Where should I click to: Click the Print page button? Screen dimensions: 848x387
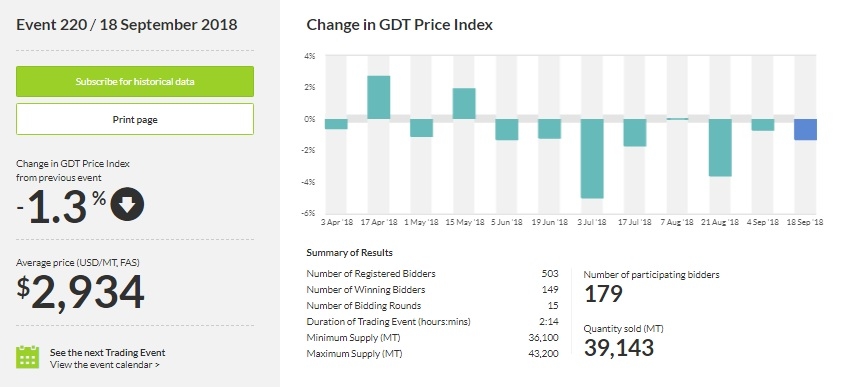[x=135, y=119]
